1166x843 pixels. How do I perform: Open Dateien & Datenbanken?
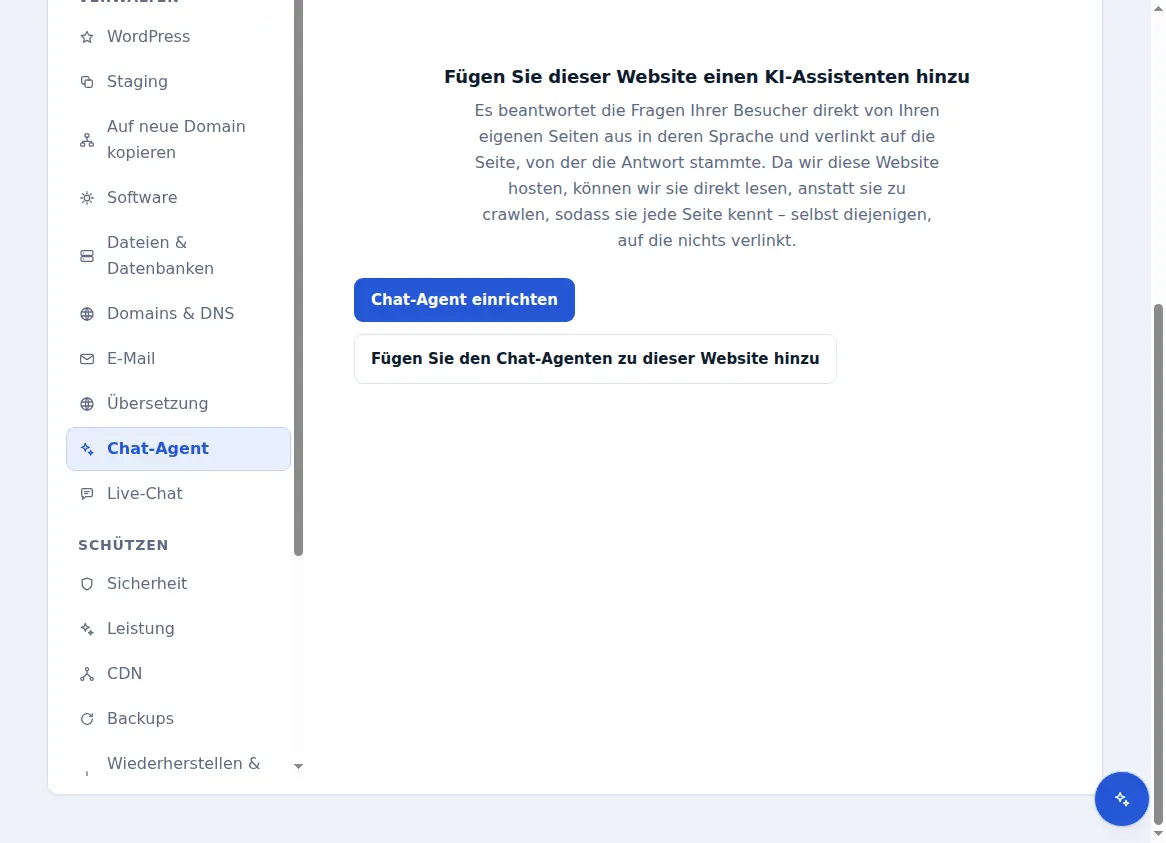pos(178,256)
